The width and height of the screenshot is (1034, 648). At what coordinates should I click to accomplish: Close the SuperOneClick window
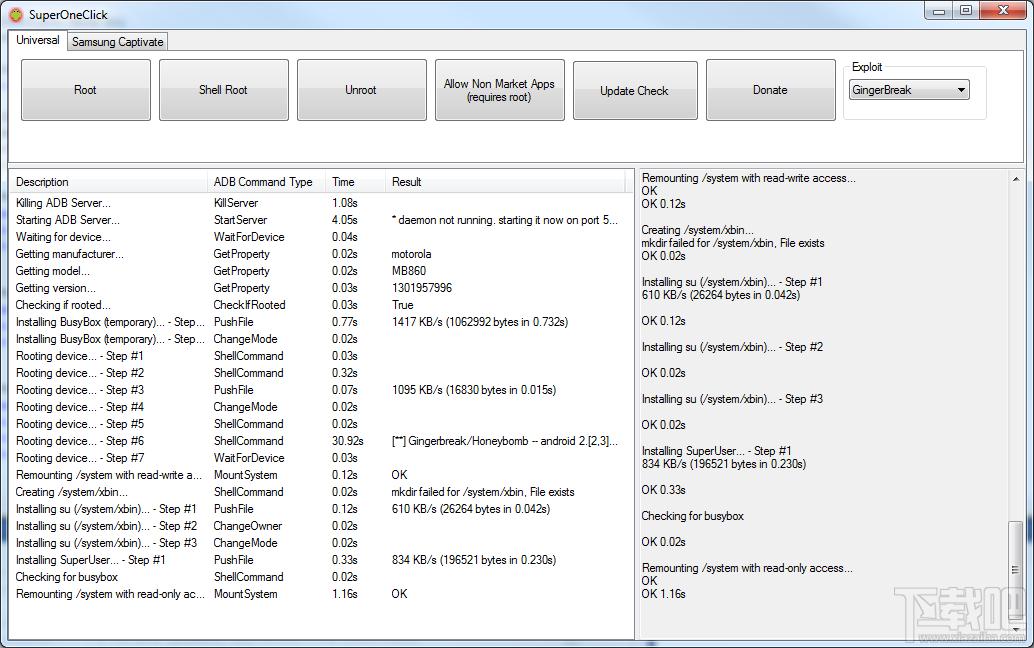[x=1003, y=11]
